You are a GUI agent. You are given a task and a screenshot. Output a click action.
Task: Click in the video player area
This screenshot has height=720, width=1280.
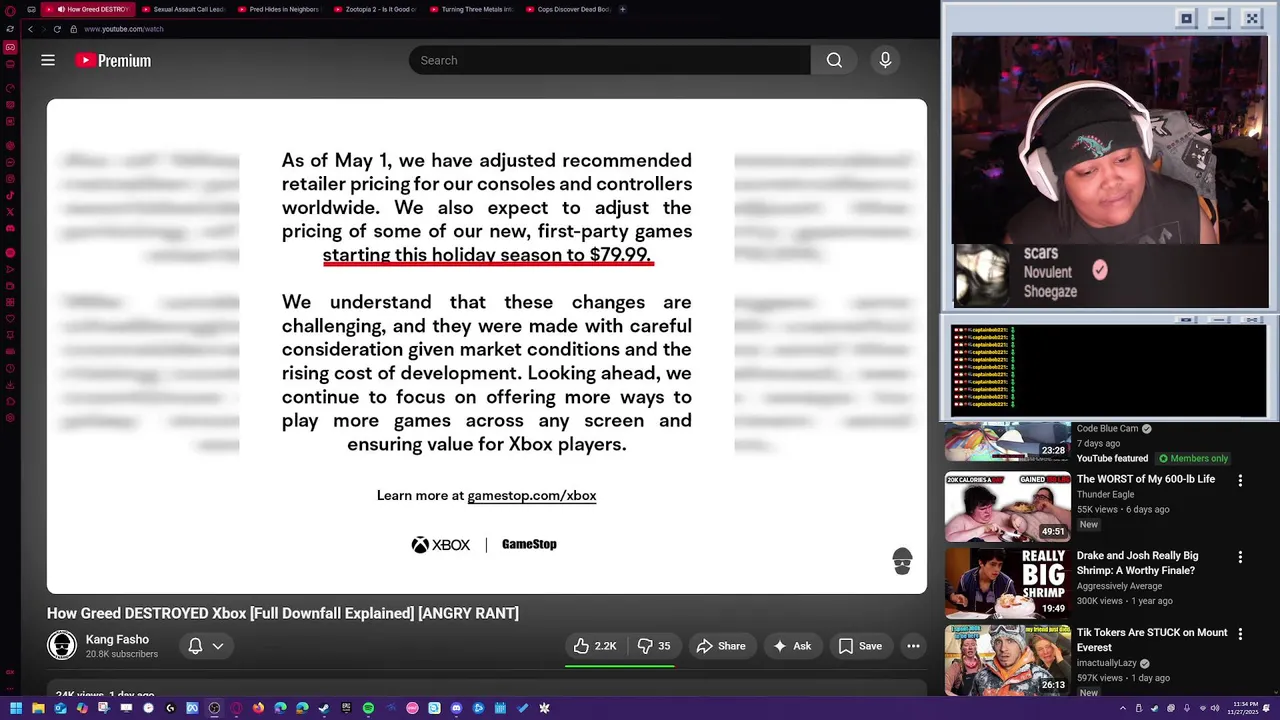[x=487, y=346]
